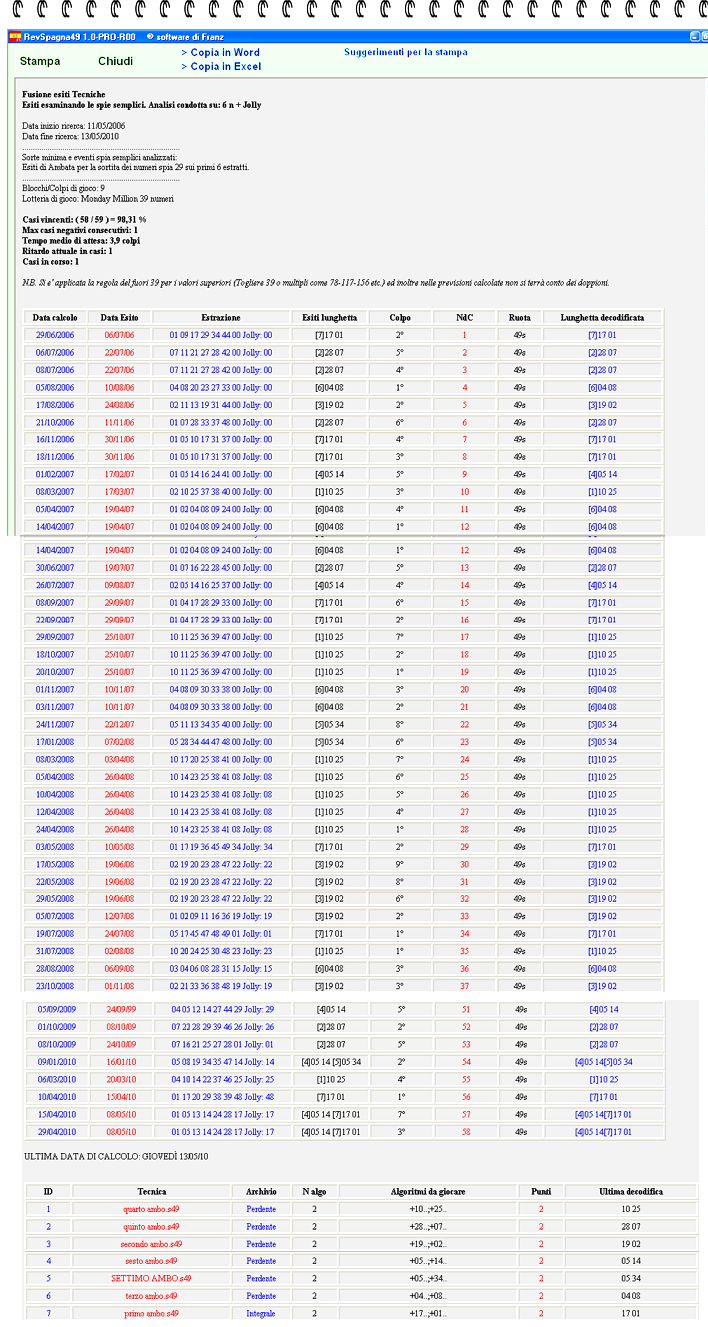Select technique 'SETTIMO AMBO.s49'
The width and height of the screenshot is (708, 1327).
(x=152, y=1278)
